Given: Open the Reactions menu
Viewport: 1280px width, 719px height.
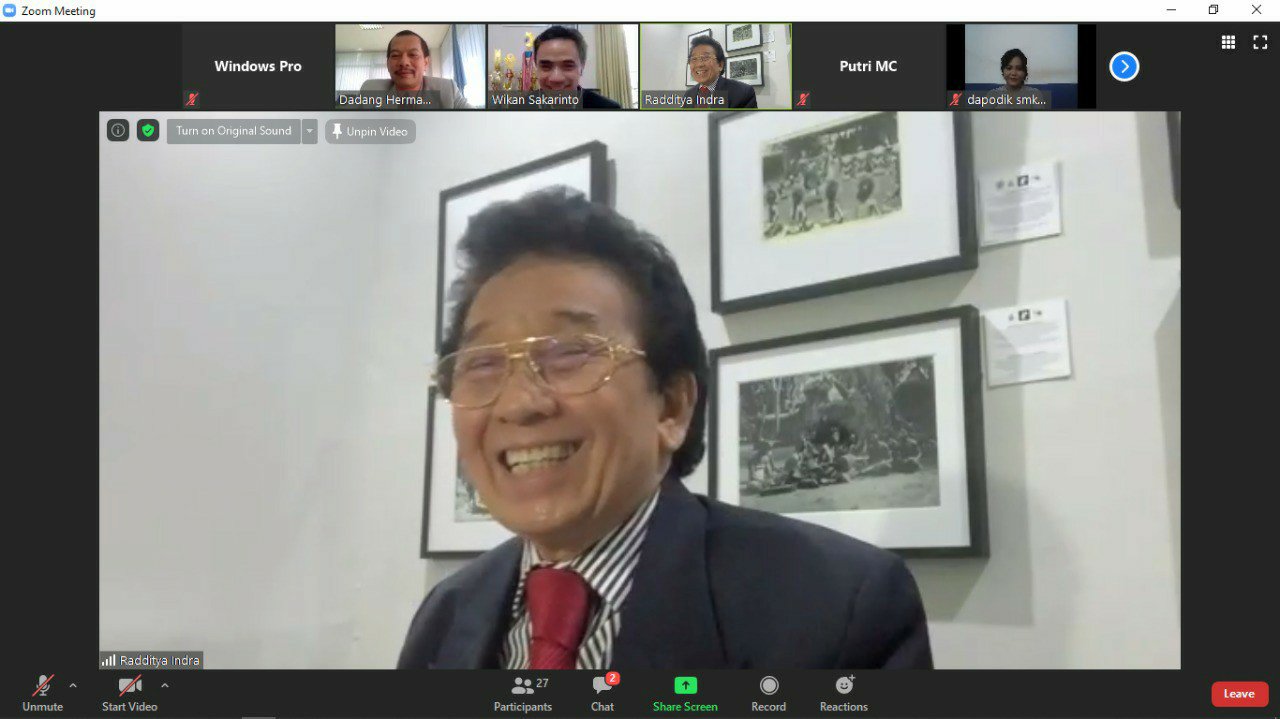Looking at the screenshot, I should (843, 693).
